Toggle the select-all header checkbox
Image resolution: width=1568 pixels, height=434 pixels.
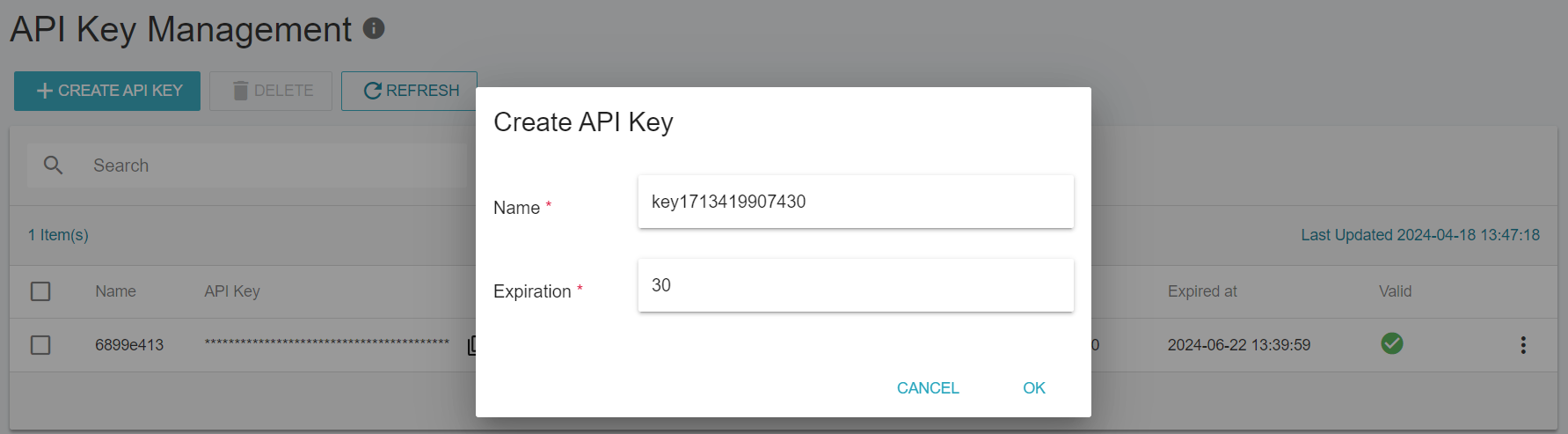tap(40, 291)
